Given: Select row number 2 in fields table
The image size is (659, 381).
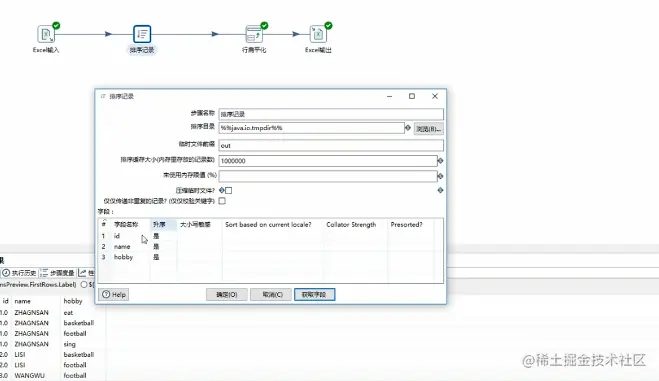Looking at the screenshot, I should pos(103,247).
